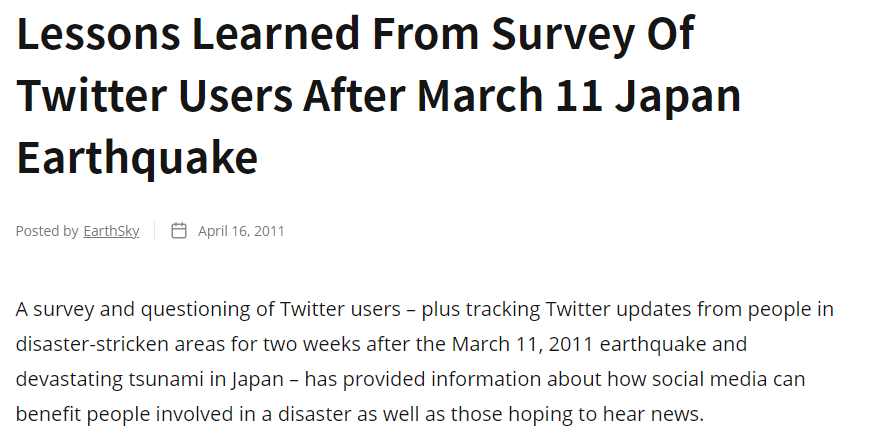This screenshot has width=883, height=448.
Task: Click the "Posted by" label
Action: tap(47, 231)
